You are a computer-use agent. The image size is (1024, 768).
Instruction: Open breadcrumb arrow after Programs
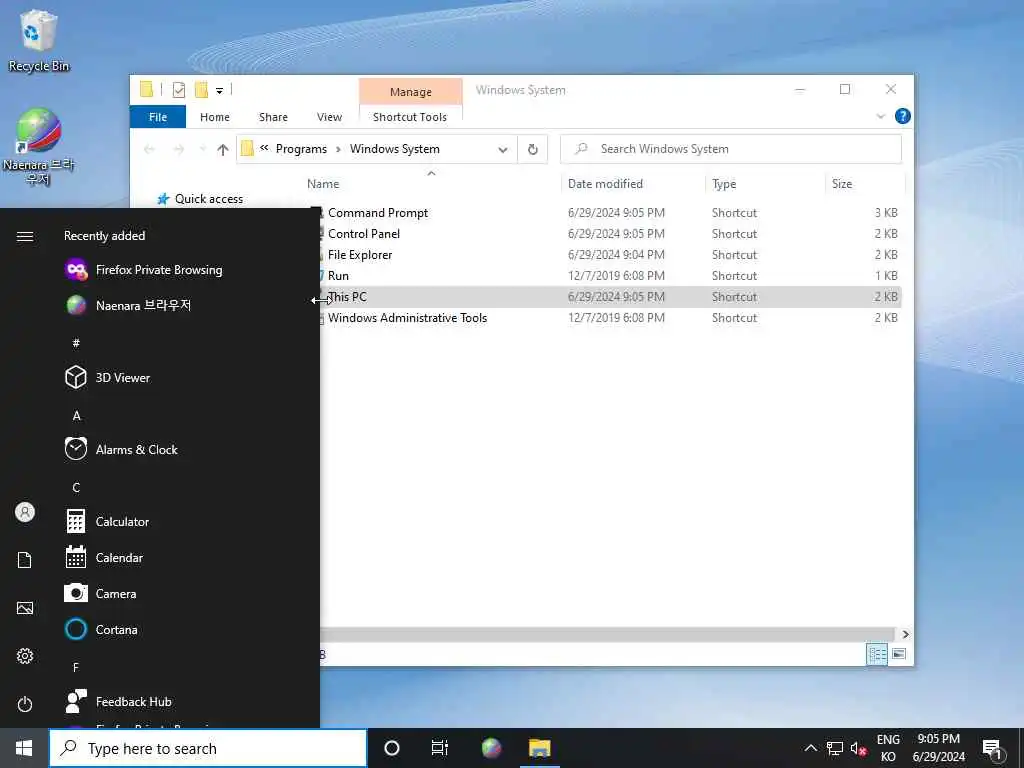(338, 150)
